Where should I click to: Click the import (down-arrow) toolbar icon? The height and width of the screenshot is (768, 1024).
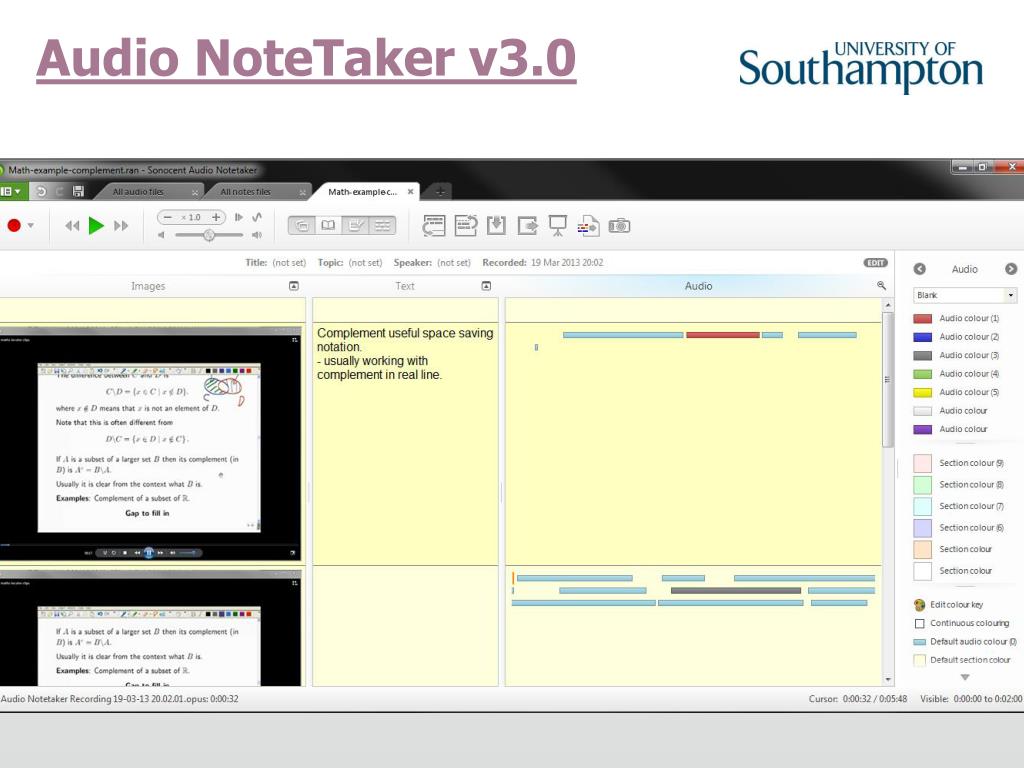tap(496, 225)
